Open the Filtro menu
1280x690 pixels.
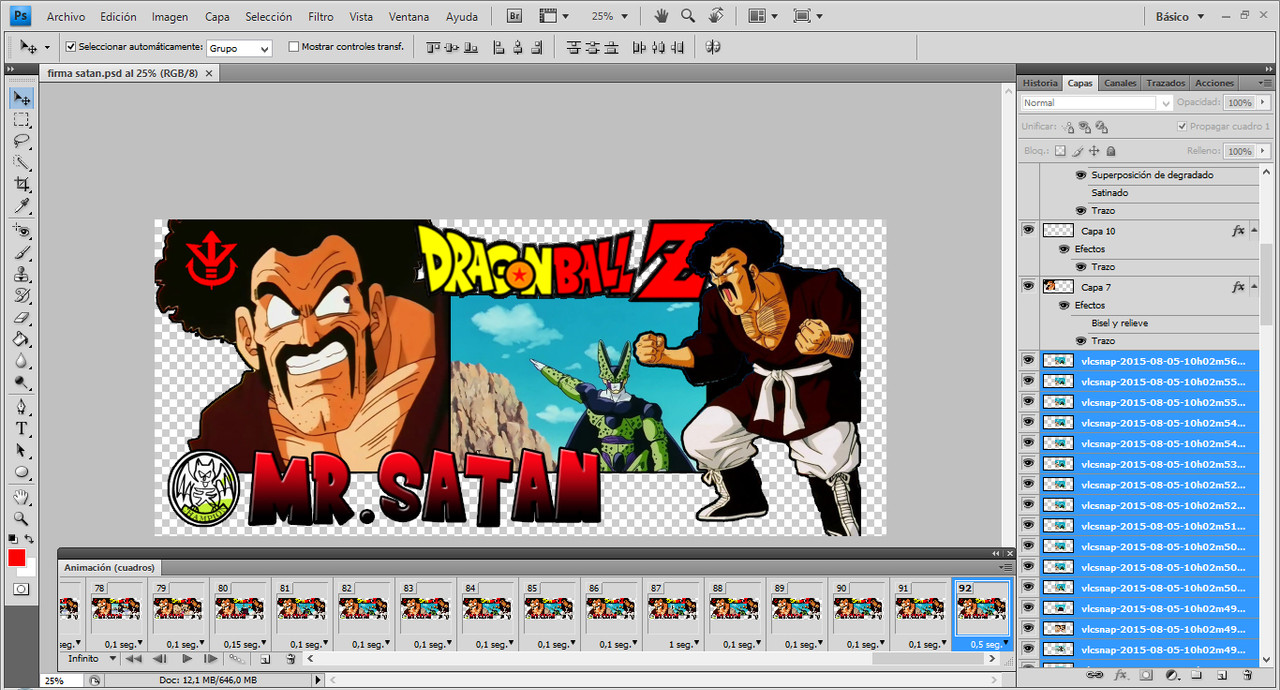[321, 17]
